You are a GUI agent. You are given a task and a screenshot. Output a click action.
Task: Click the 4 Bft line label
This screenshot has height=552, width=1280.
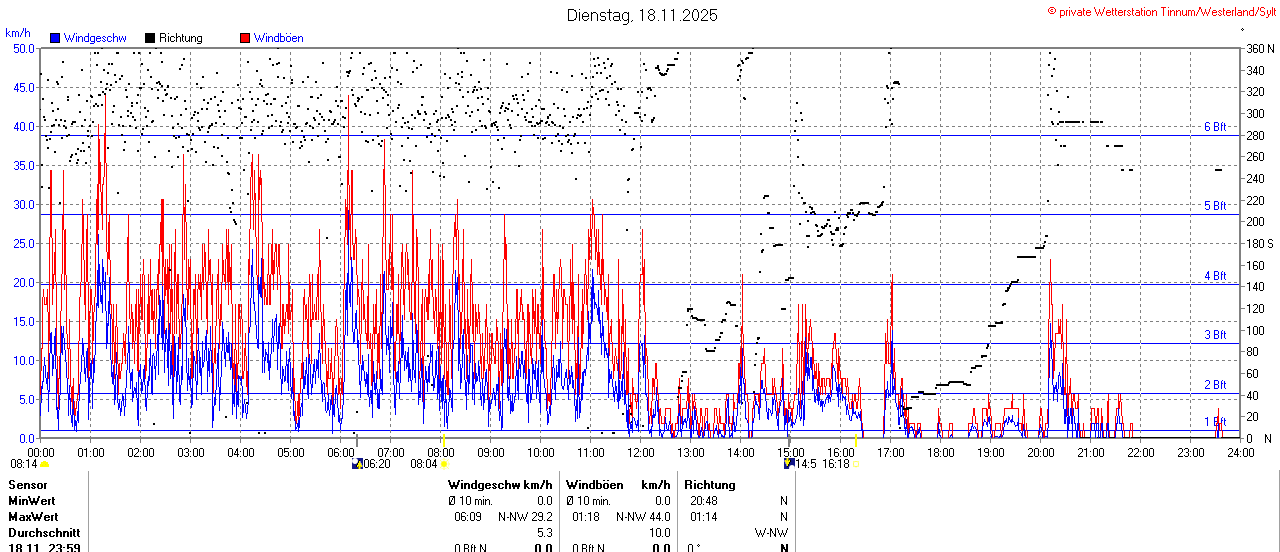pos(1215,276)
